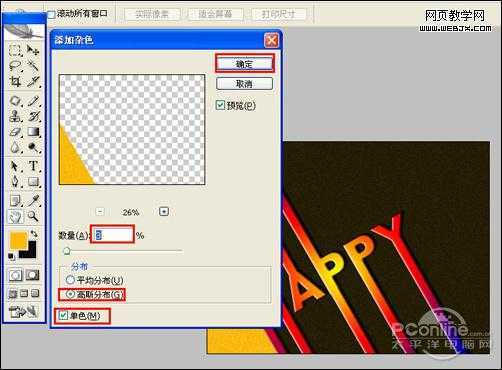Toggle the 预览(P) preview checkbox
This screenshot has height=370, width=502.
click(220, 105)
